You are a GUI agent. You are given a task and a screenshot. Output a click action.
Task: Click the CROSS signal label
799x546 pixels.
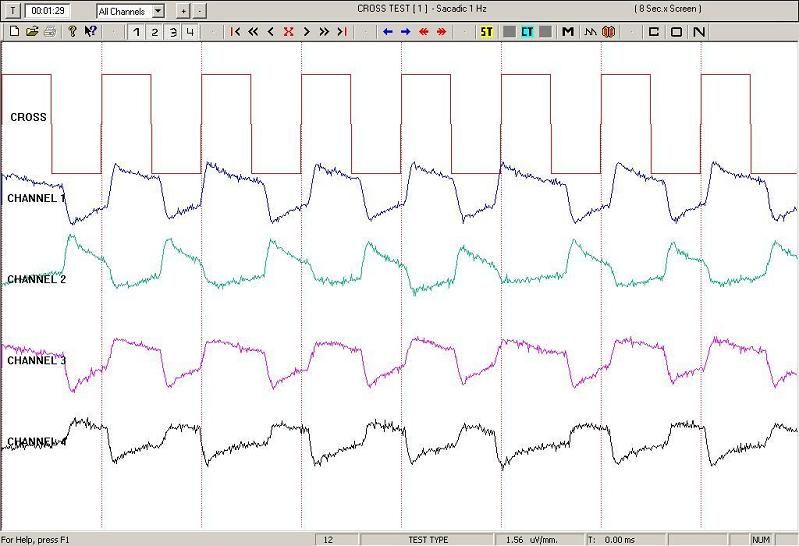[x=28, y=117]
